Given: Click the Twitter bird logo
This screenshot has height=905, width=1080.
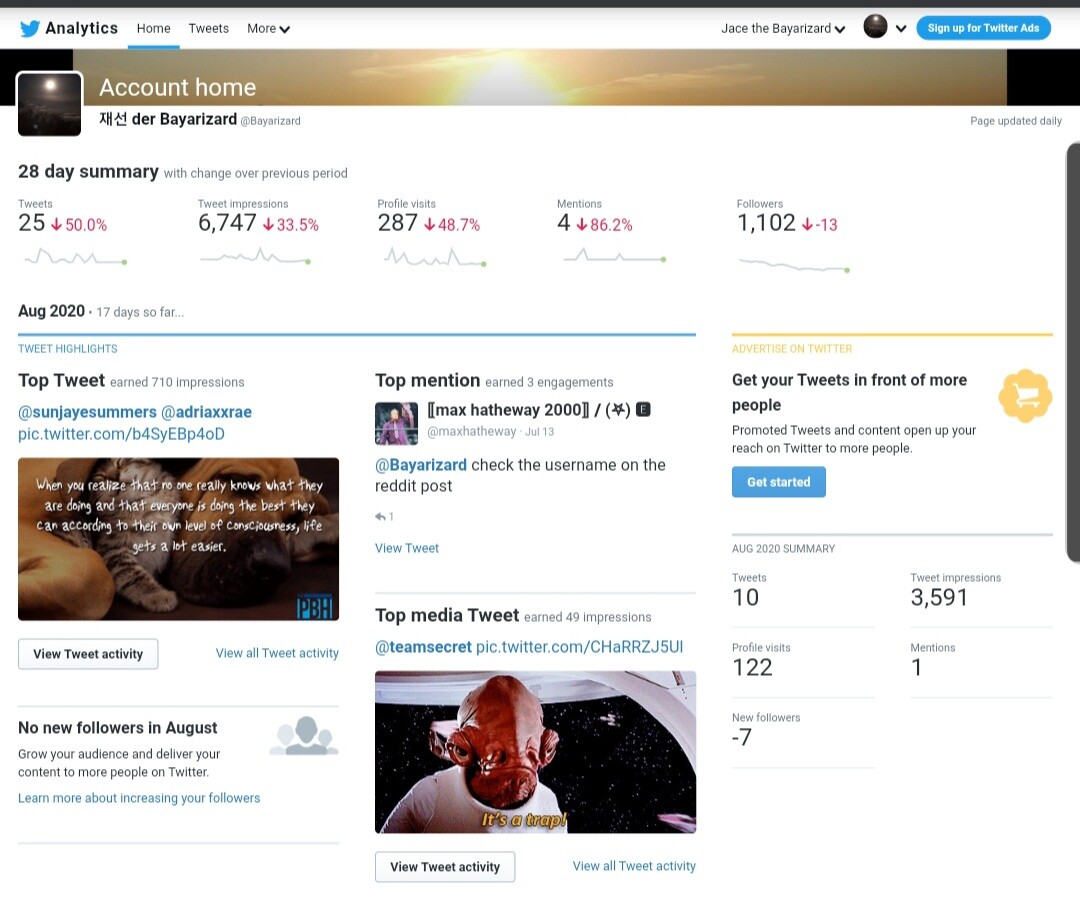Looking at the screenshot, I should tap(30, 28).
